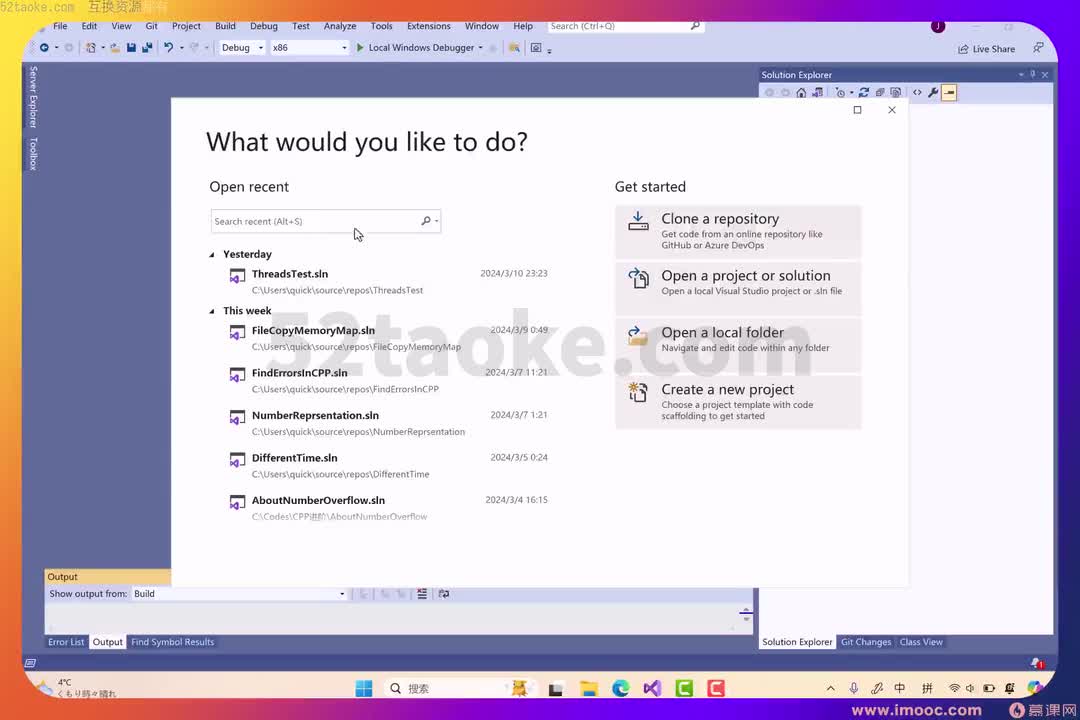Click the Open File toolbar icon
1080x720 pixels.
pos(114,48)
